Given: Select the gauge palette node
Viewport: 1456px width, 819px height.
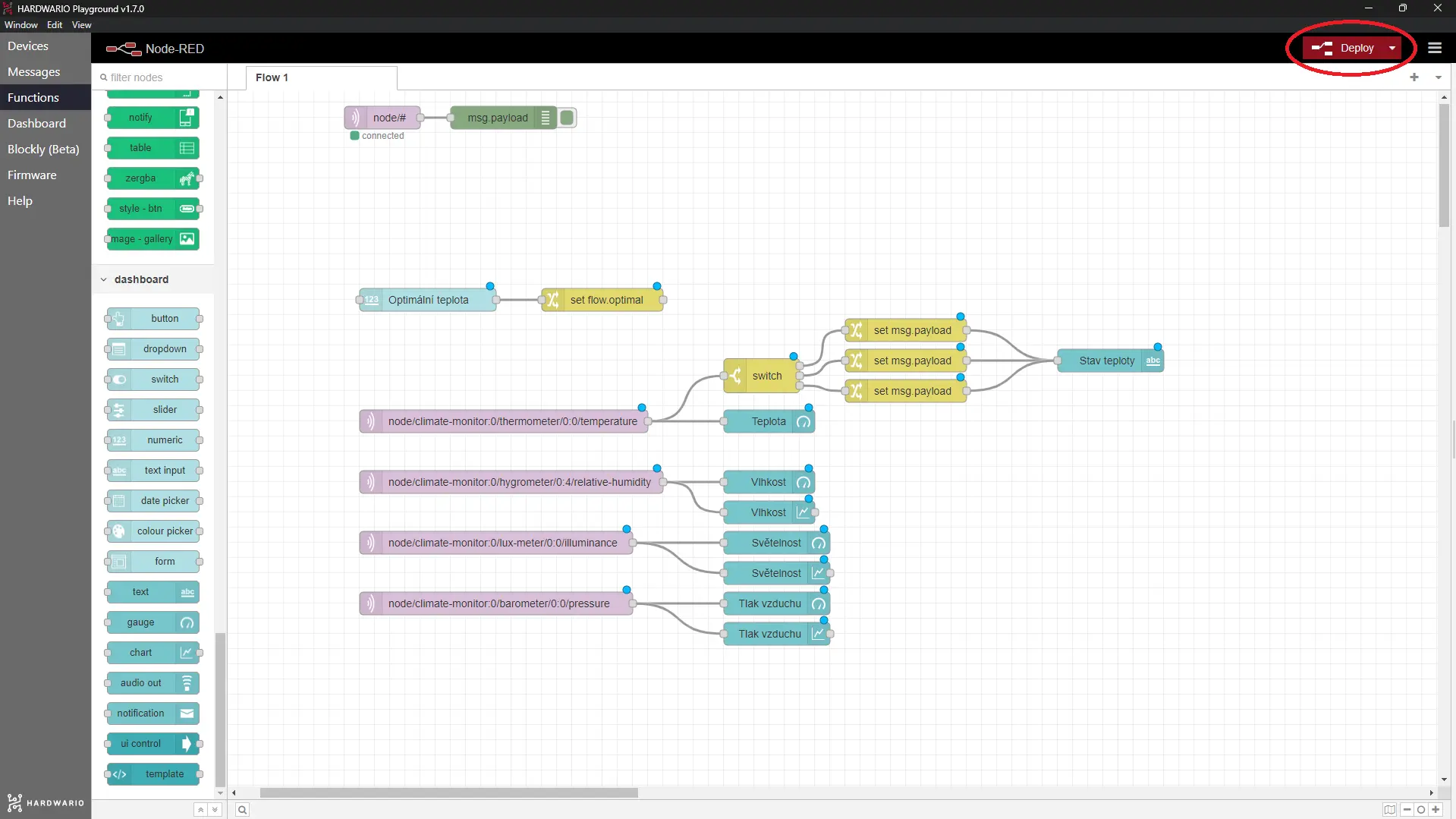Looking at the screenshot, I should tap(153, 622).
